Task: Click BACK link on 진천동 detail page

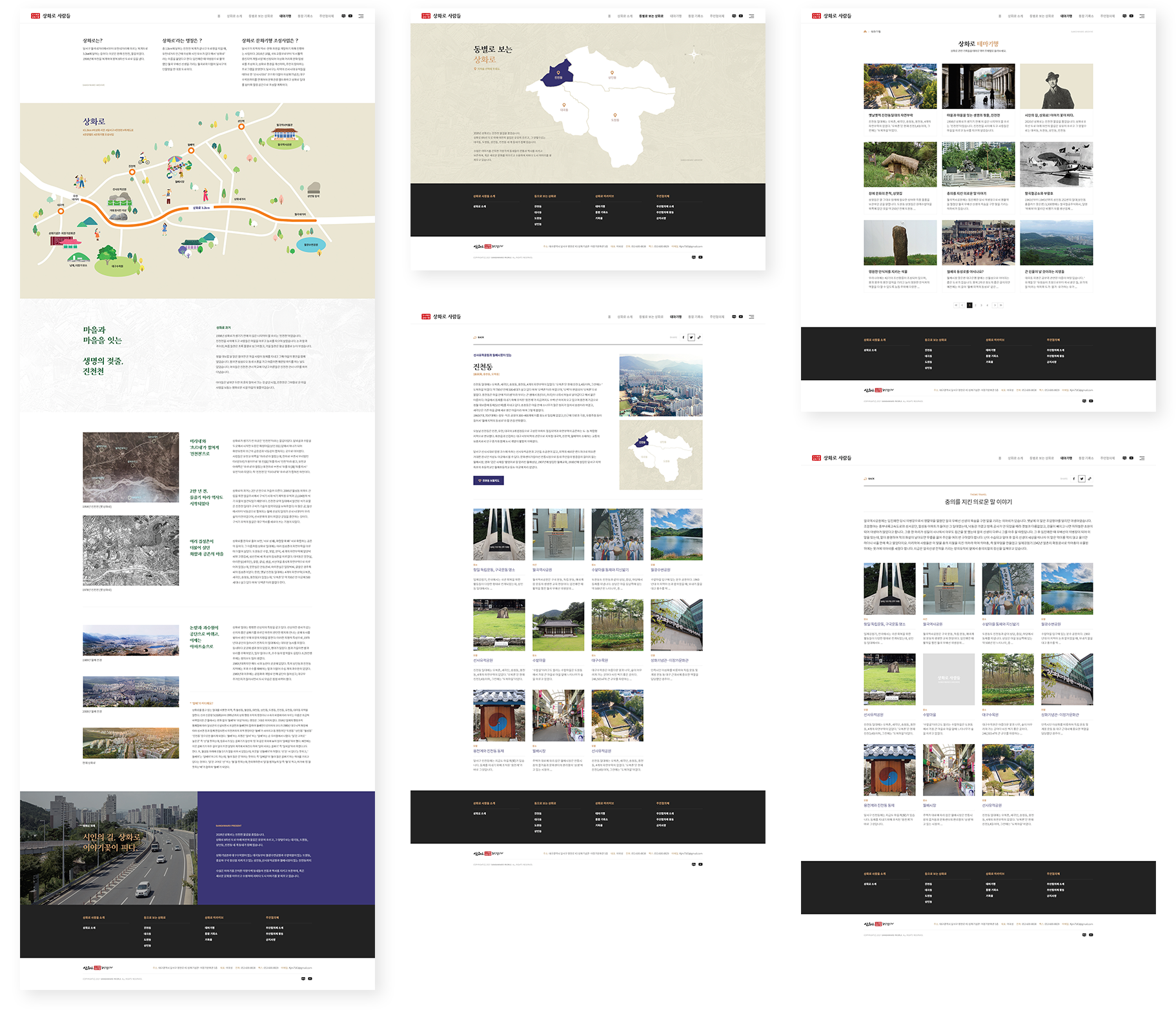Action: (479, 337)
